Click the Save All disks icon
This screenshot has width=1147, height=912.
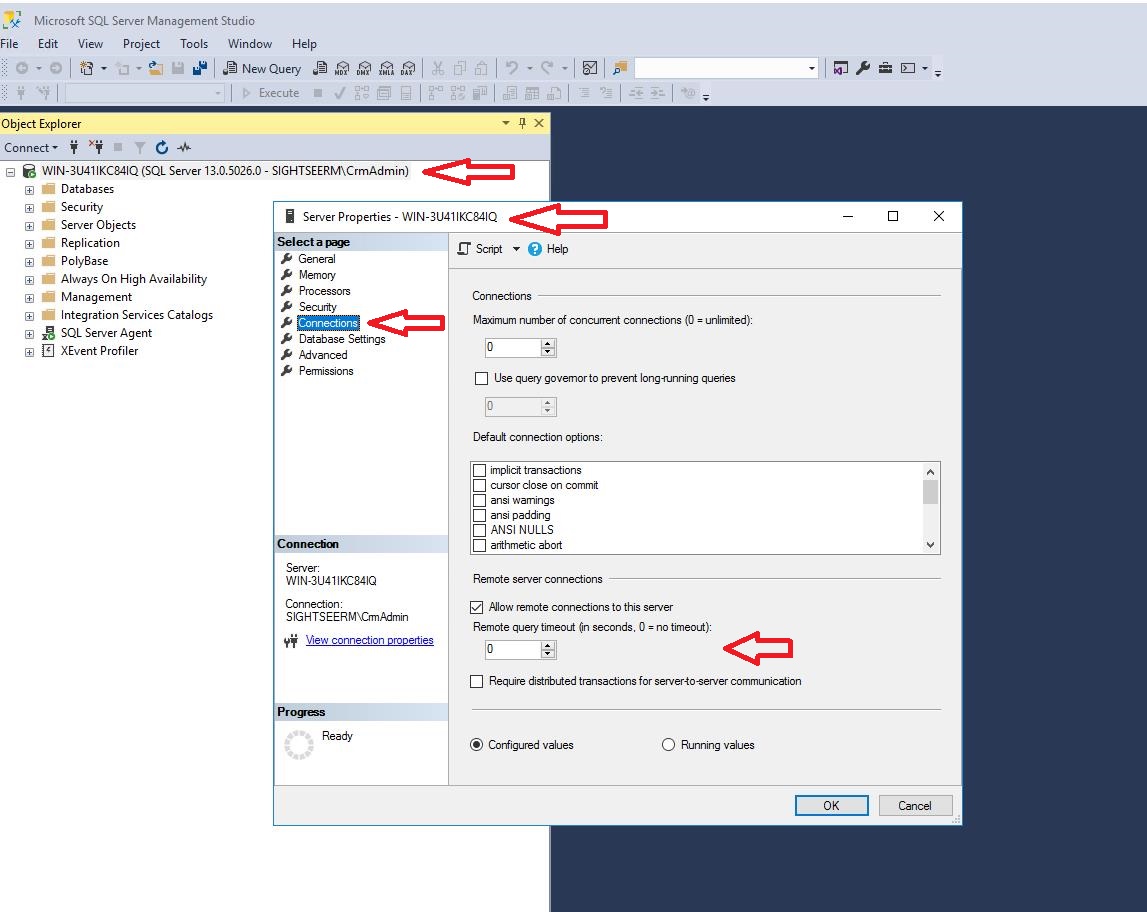point(199,68)
